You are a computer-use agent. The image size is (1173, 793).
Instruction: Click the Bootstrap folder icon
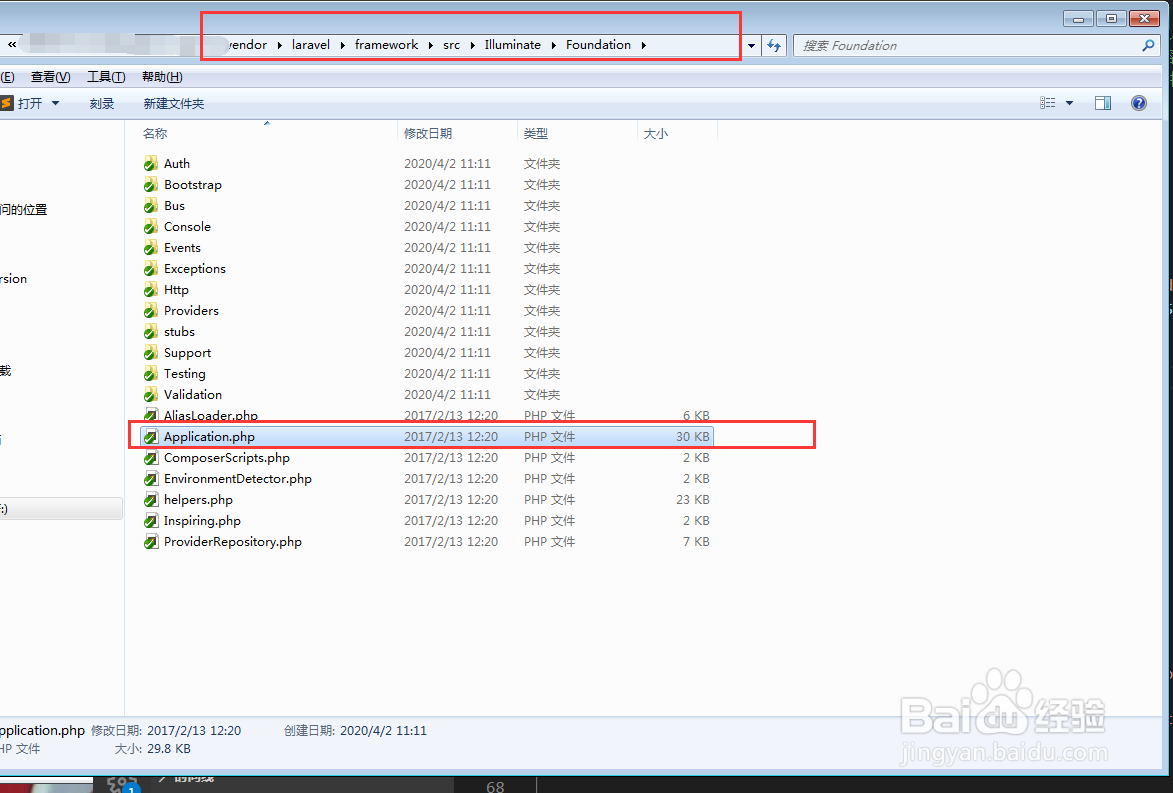(150, 184)
